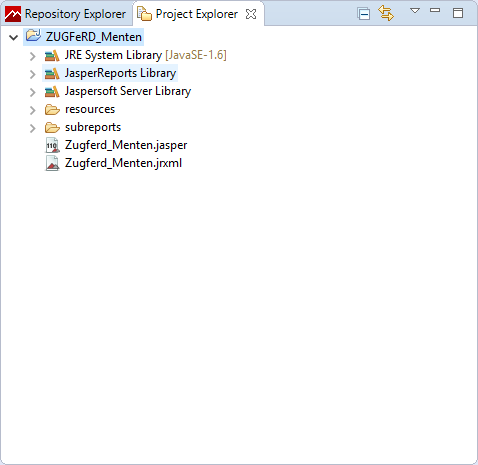
Task: Select the ZUGFeRD_Menten project label
Action: coord(94,37)
